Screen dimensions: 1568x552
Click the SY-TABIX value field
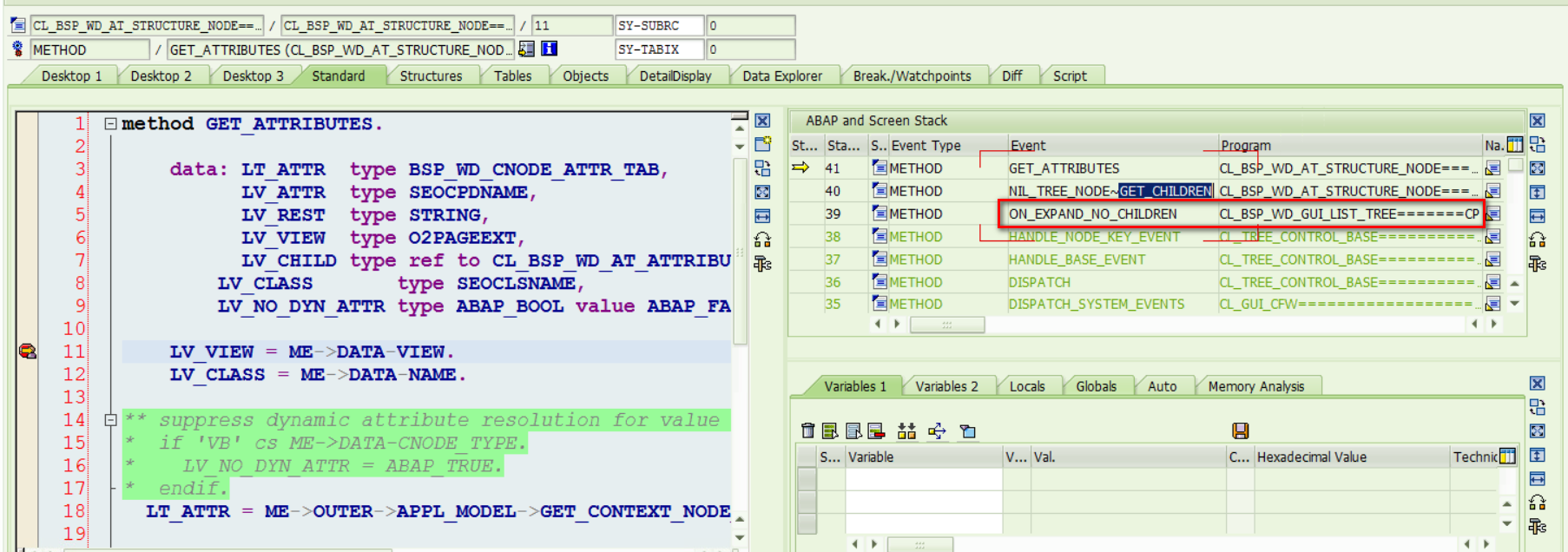tap(750, 49)
